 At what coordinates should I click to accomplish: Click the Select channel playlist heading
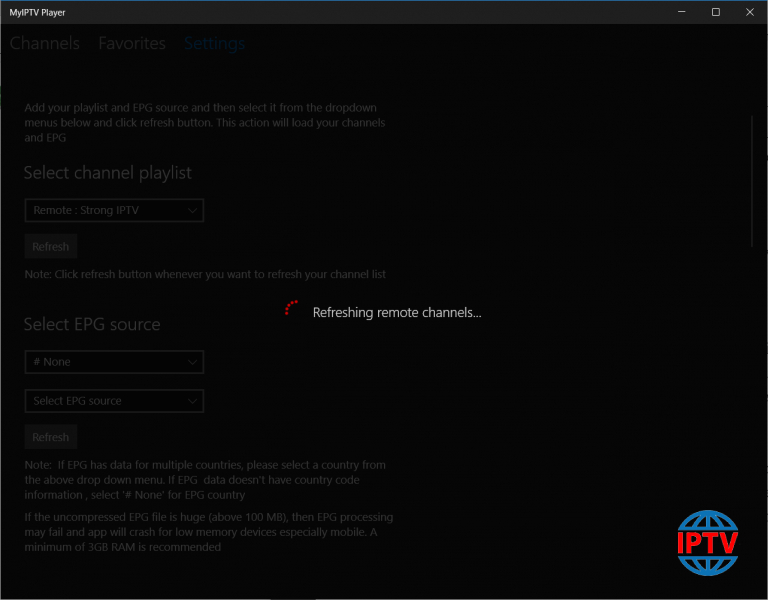click(x=108, y=173)
